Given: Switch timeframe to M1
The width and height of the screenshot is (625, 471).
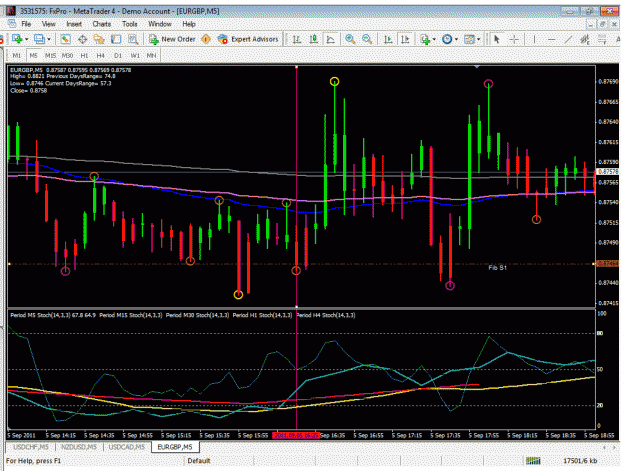Looking at the screenshot, I should tap(16, 55).
